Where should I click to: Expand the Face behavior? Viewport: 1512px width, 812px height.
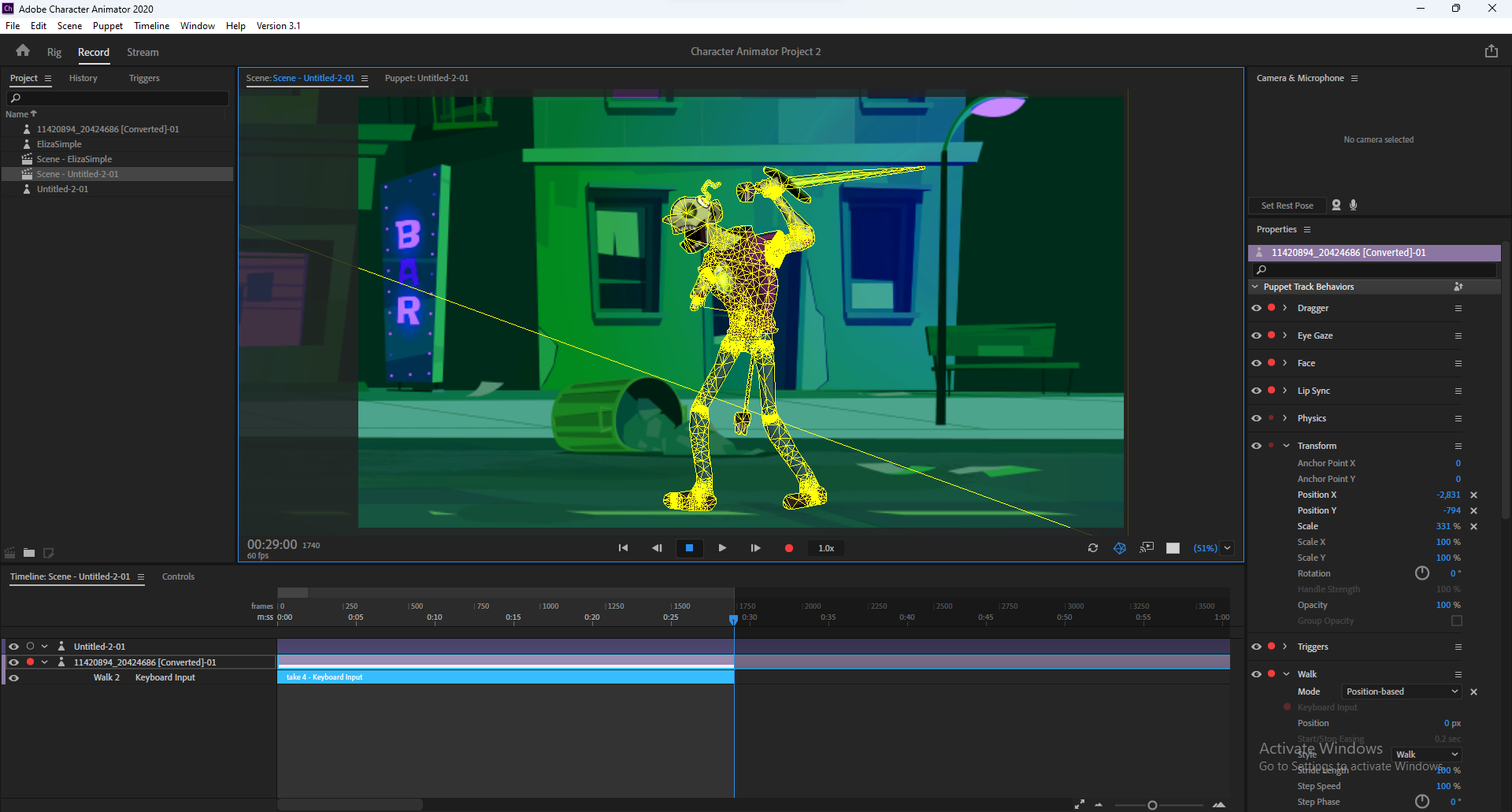click(1285, 363)
